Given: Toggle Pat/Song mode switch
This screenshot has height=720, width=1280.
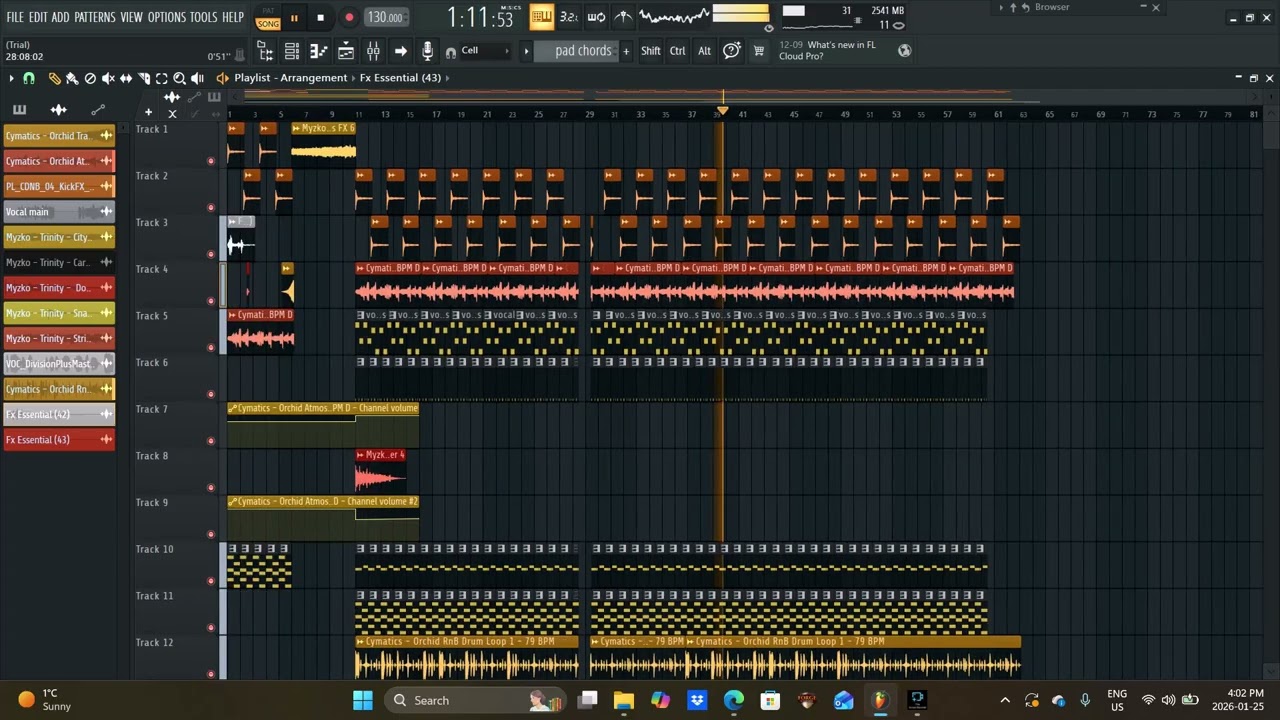Looking at the screenshot, I should (x=268, y=17).
